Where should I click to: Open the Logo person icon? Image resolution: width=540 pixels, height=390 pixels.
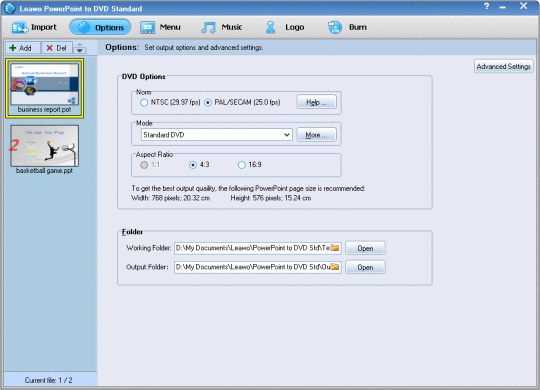coord(271,27)
